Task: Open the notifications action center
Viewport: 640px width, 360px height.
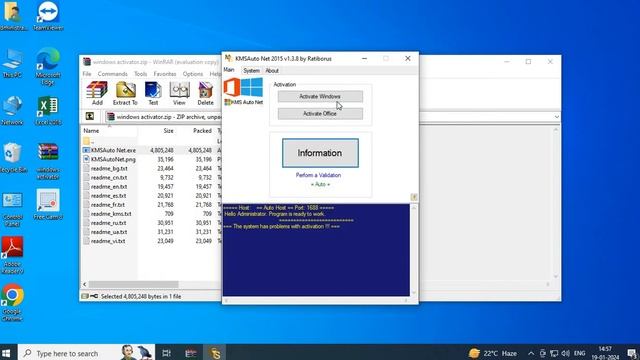Action: [x=631, y=353]
